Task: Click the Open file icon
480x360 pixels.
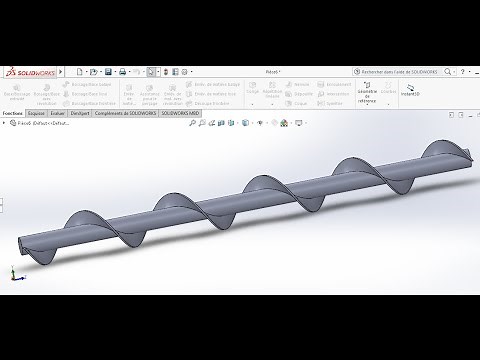Action: (x=93, y=72)
